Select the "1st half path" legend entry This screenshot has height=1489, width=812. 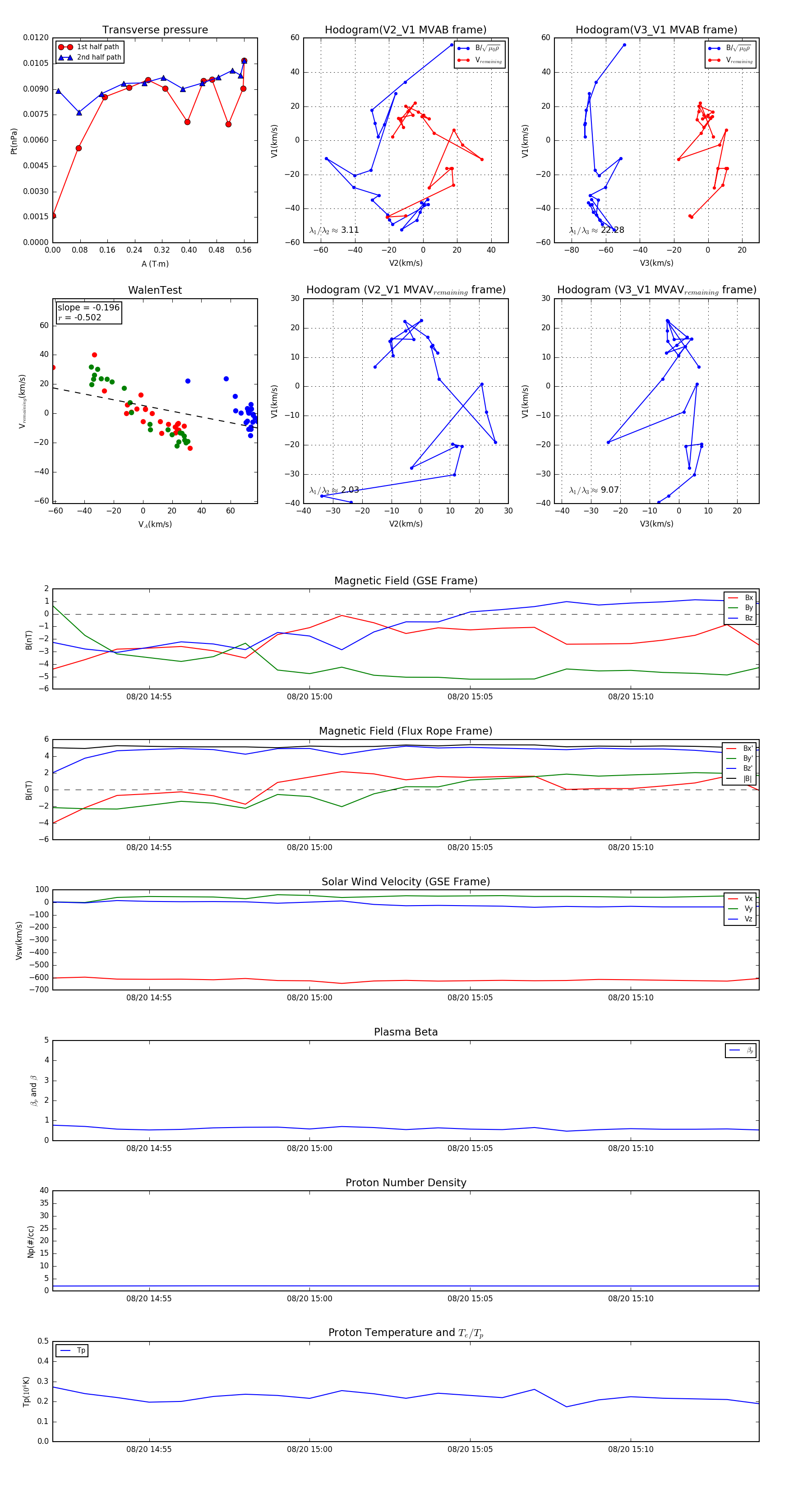[90, 47]
